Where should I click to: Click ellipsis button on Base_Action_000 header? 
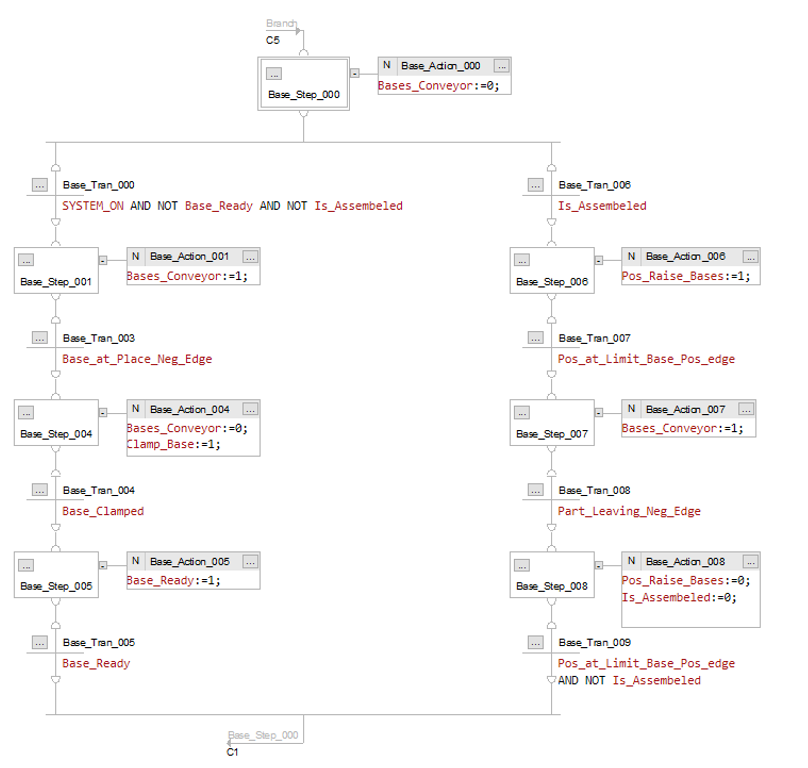tap(501, 65)
